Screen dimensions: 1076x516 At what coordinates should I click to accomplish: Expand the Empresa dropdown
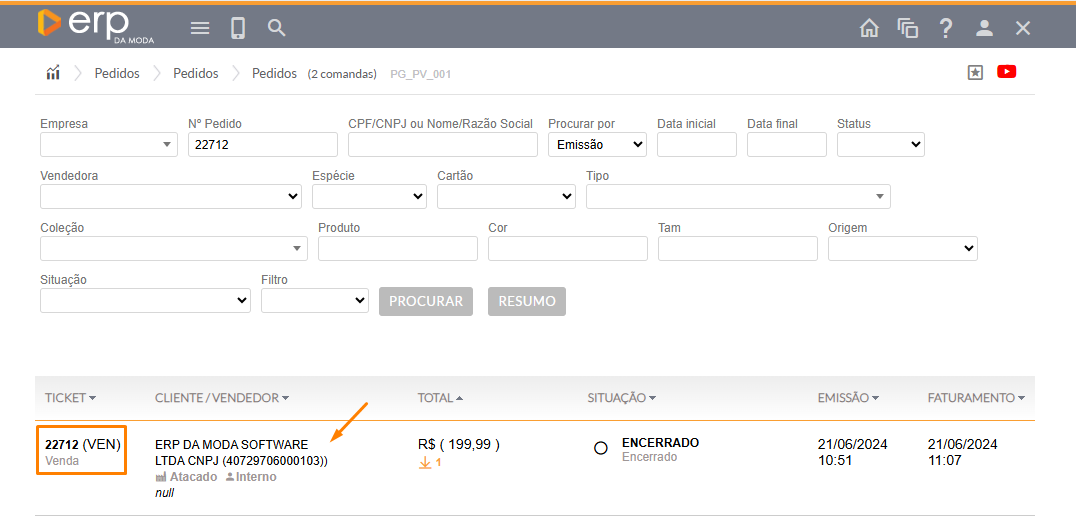(x=108, y=145)
